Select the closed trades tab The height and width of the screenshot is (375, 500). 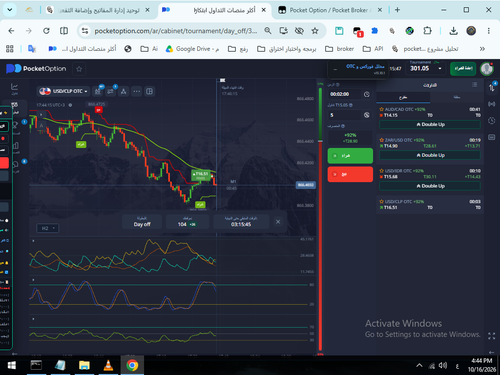coord(457,97)
